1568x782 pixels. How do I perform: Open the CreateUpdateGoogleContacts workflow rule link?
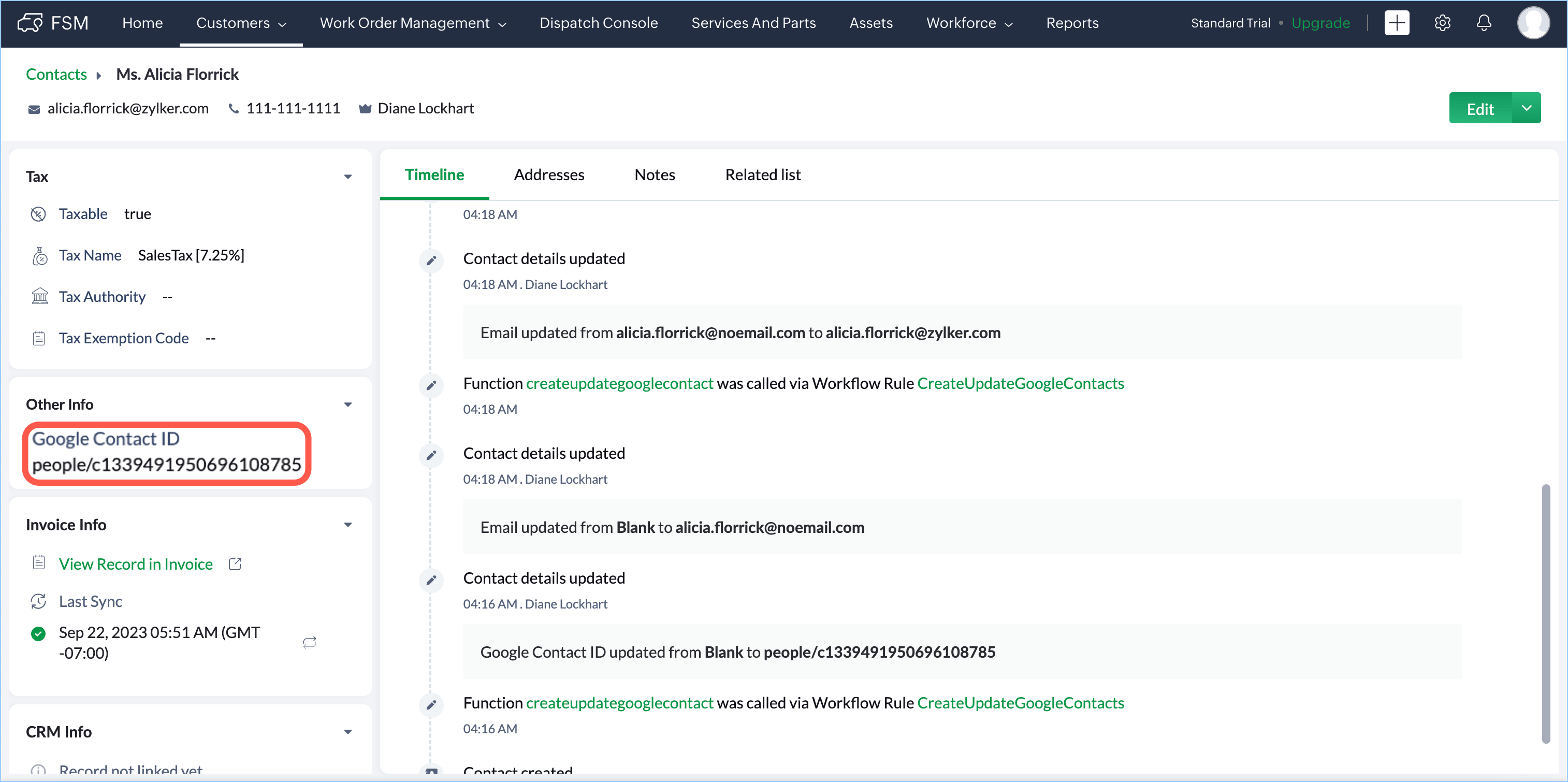point(1020,383)
